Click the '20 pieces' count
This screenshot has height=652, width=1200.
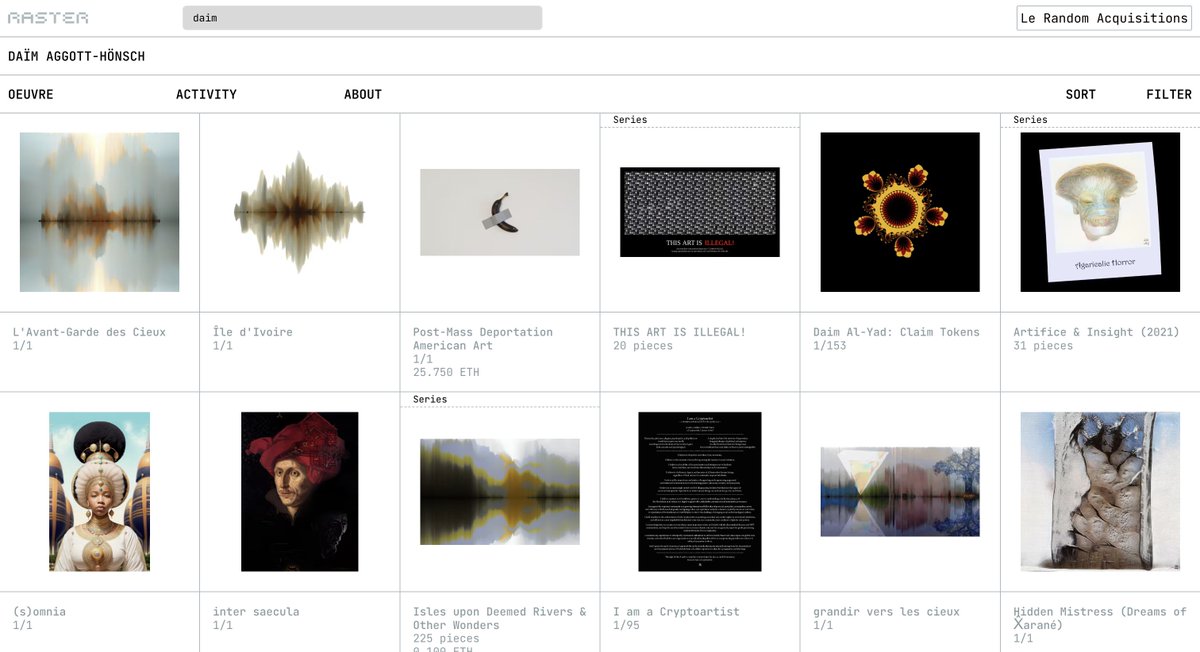coord(643,346)
